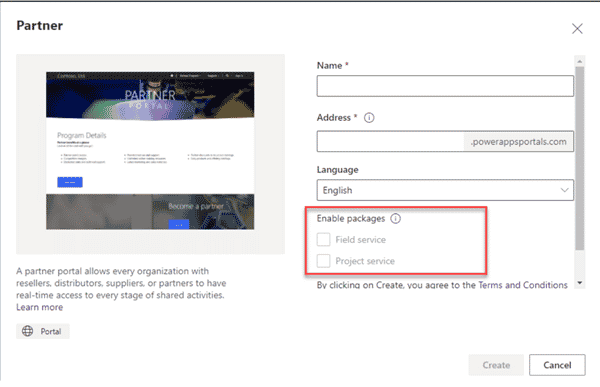Click the Language chevron arrow
Image resolution: width=600 pixels, height=387 pixels.
564,190
